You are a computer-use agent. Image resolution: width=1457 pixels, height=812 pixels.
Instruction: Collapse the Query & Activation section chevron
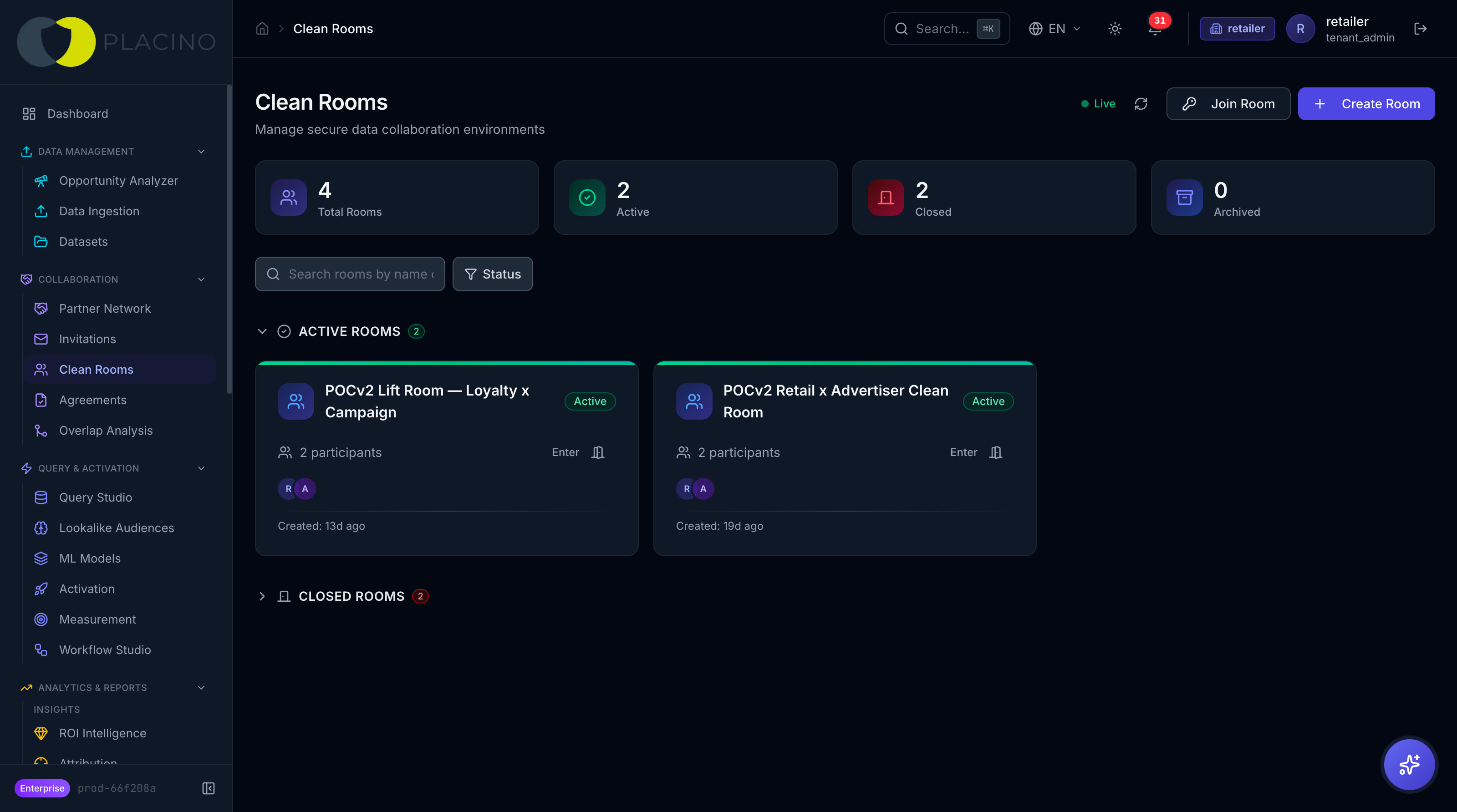click(x=201, y=468)
